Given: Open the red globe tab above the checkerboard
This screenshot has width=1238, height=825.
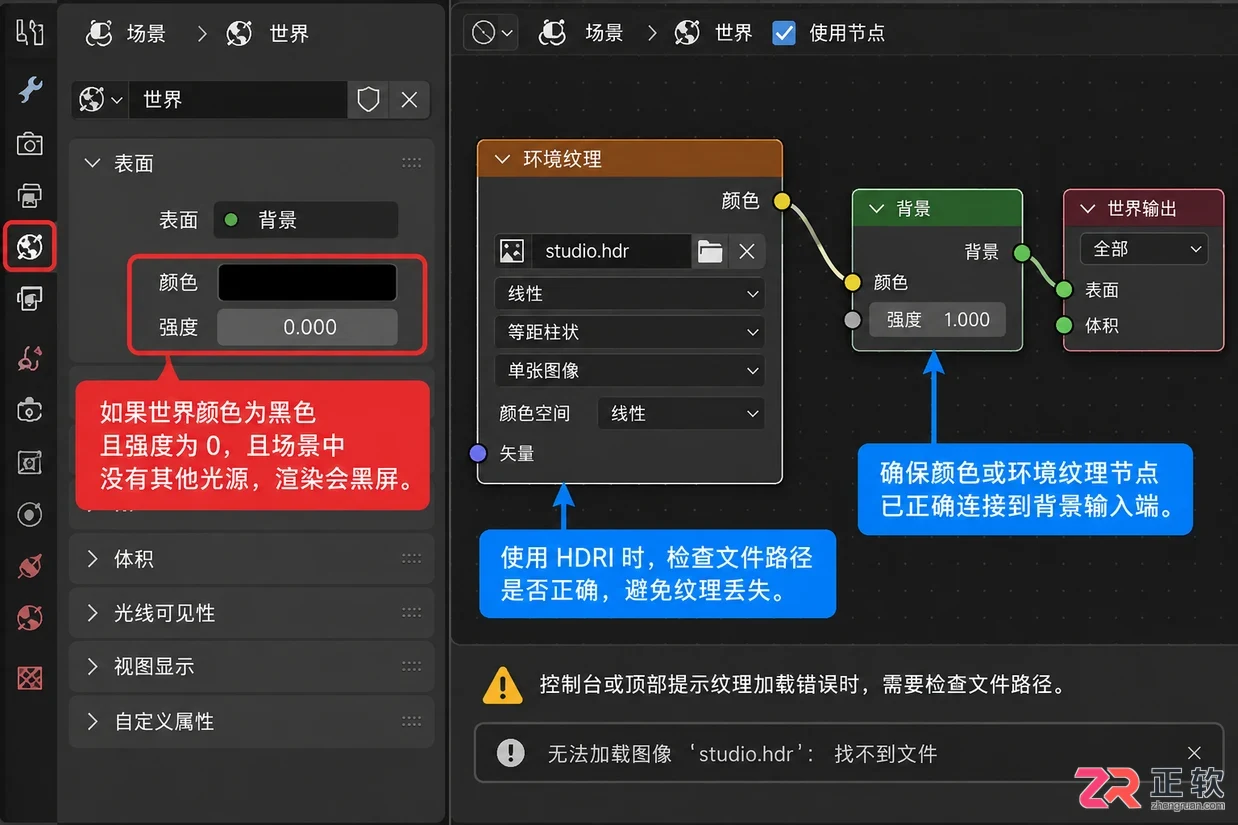Looking at the screenshot, I should [x=30, y=619].
